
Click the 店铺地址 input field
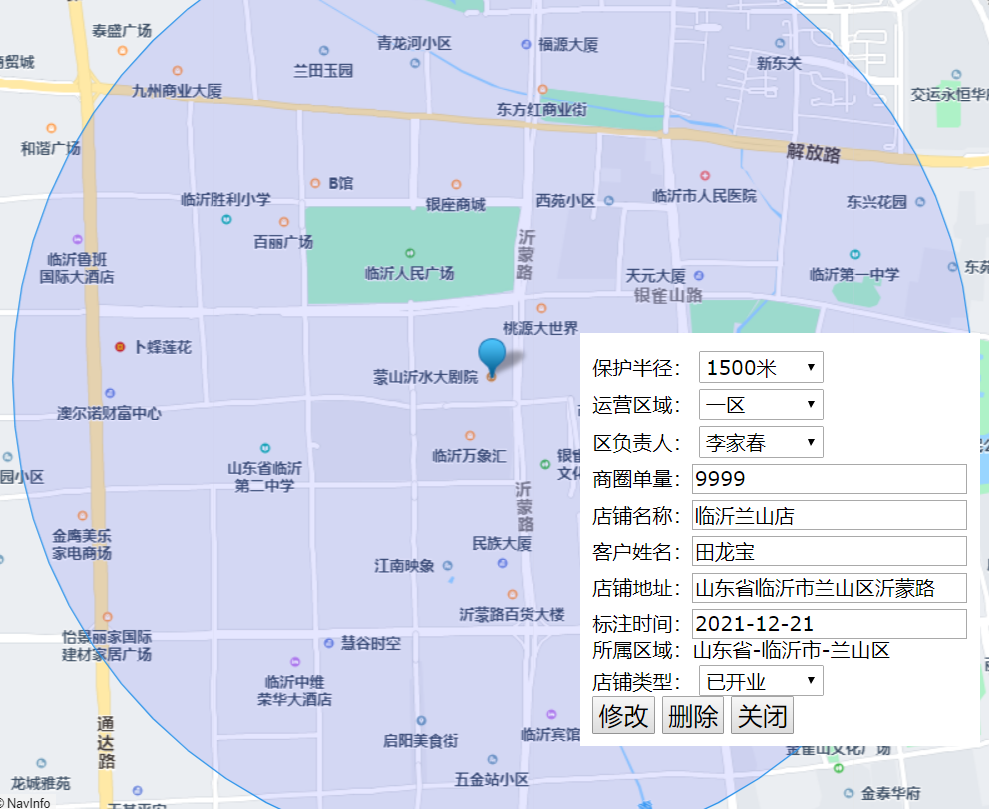click(x=829, y=588)
